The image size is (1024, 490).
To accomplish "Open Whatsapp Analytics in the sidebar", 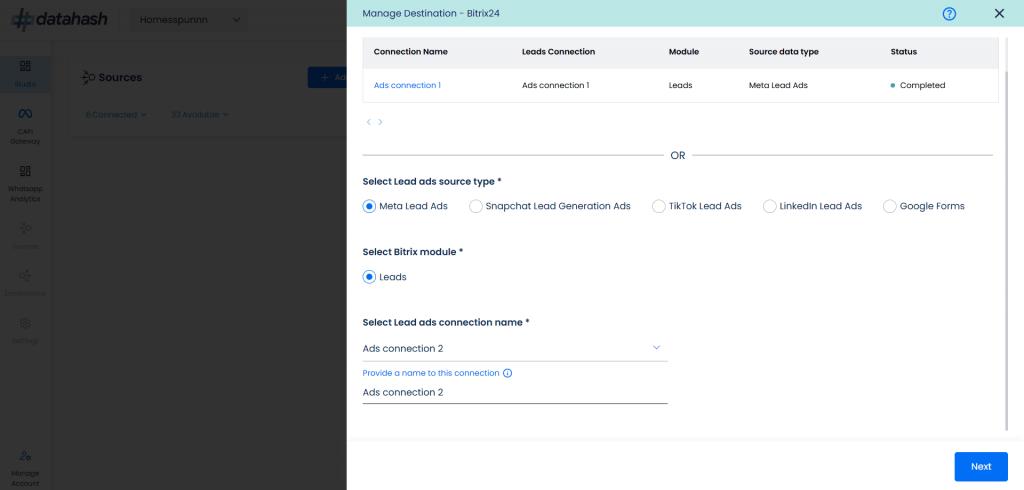I will point(25,184).
